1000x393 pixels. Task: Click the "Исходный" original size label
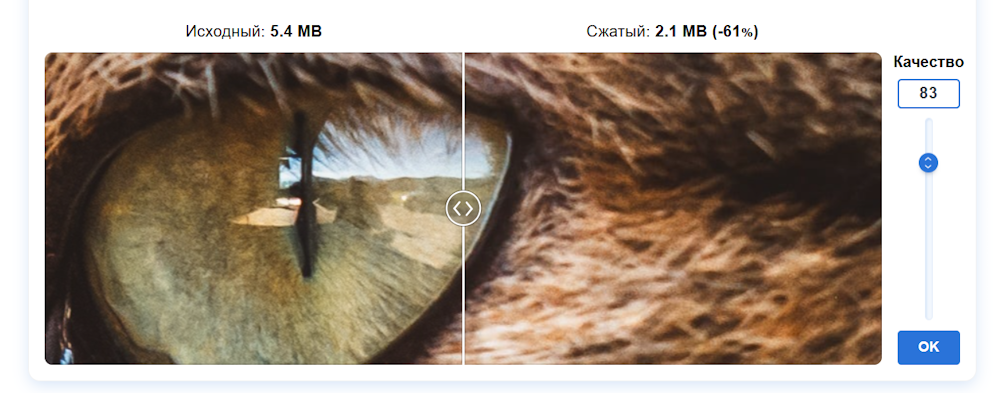[225, 31]
